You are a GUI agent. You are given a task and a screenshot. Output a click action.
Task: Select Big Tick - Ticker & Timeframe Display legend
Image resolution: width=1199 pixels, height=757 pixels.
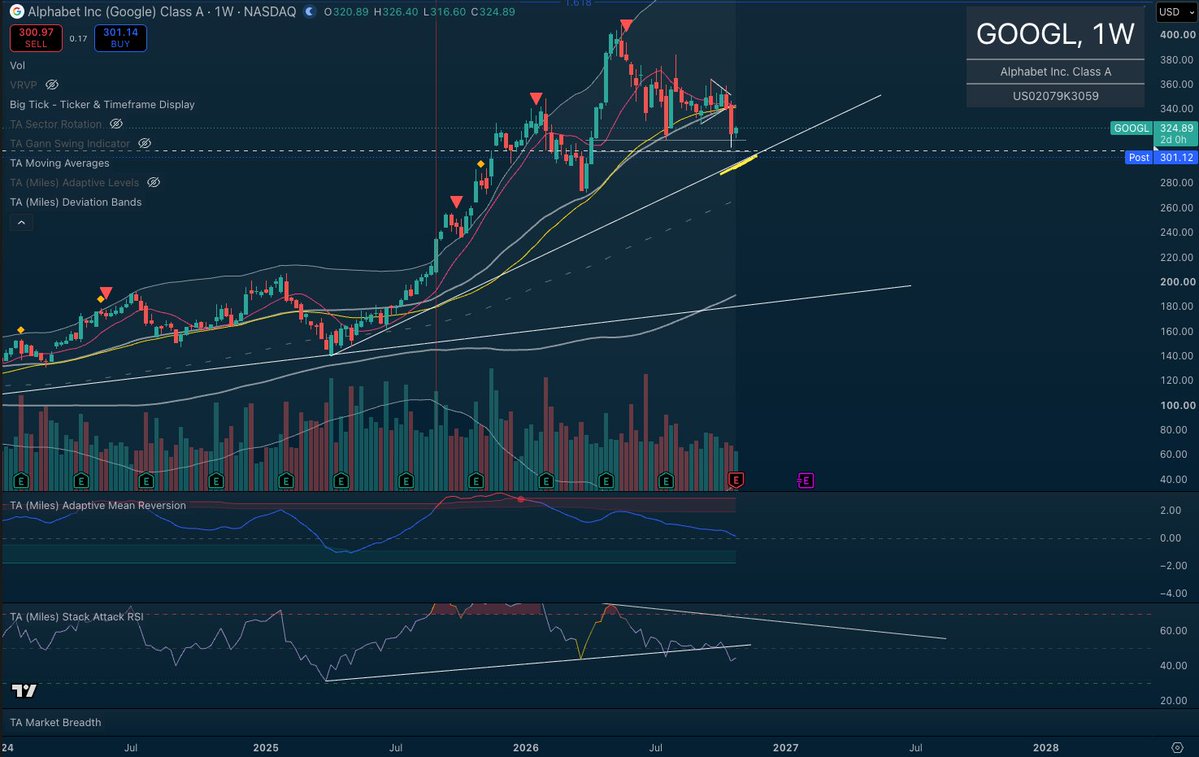click(102, 105)
